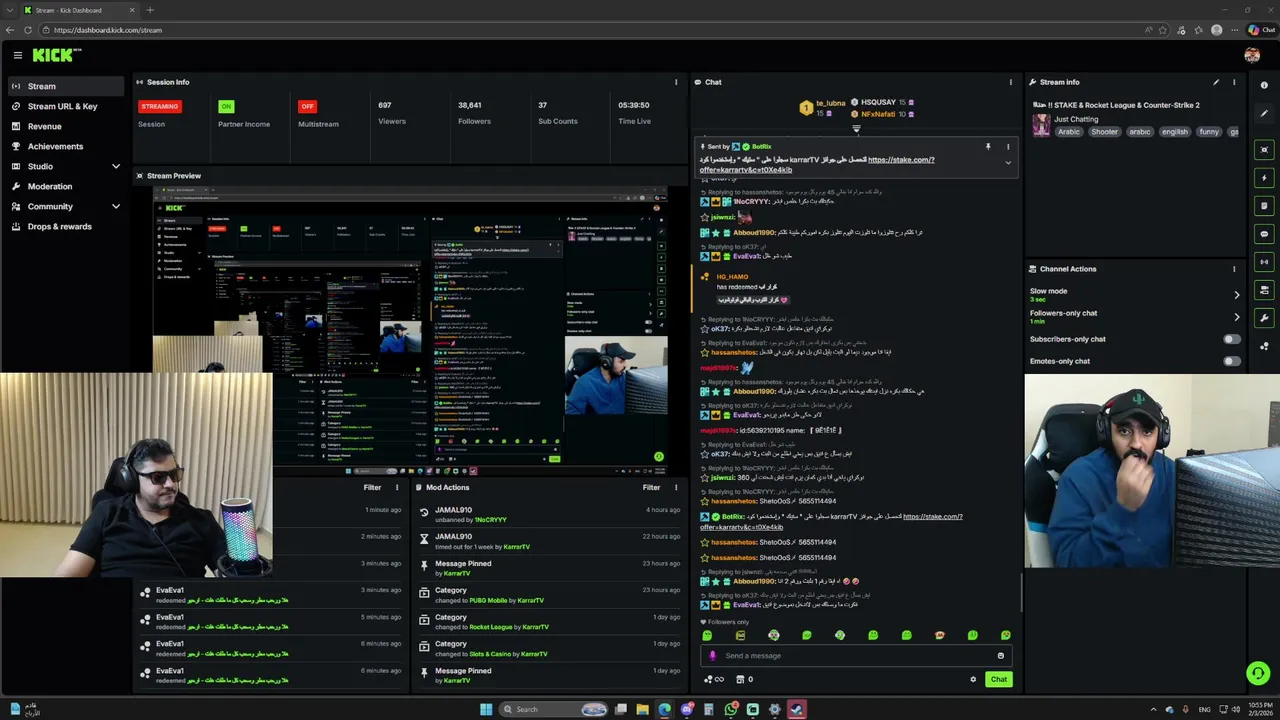Click the shop icon showing 0
The height and width of the screenshot is (720, 1280).
pos(745,679)
